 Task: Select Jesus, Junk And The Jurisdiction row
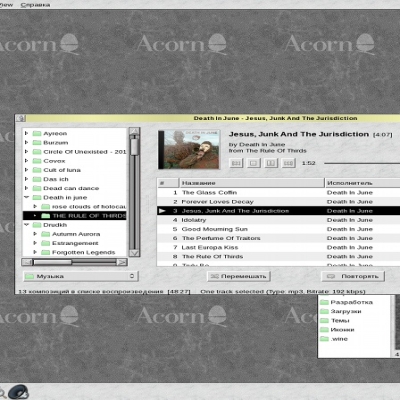point(278,211)
